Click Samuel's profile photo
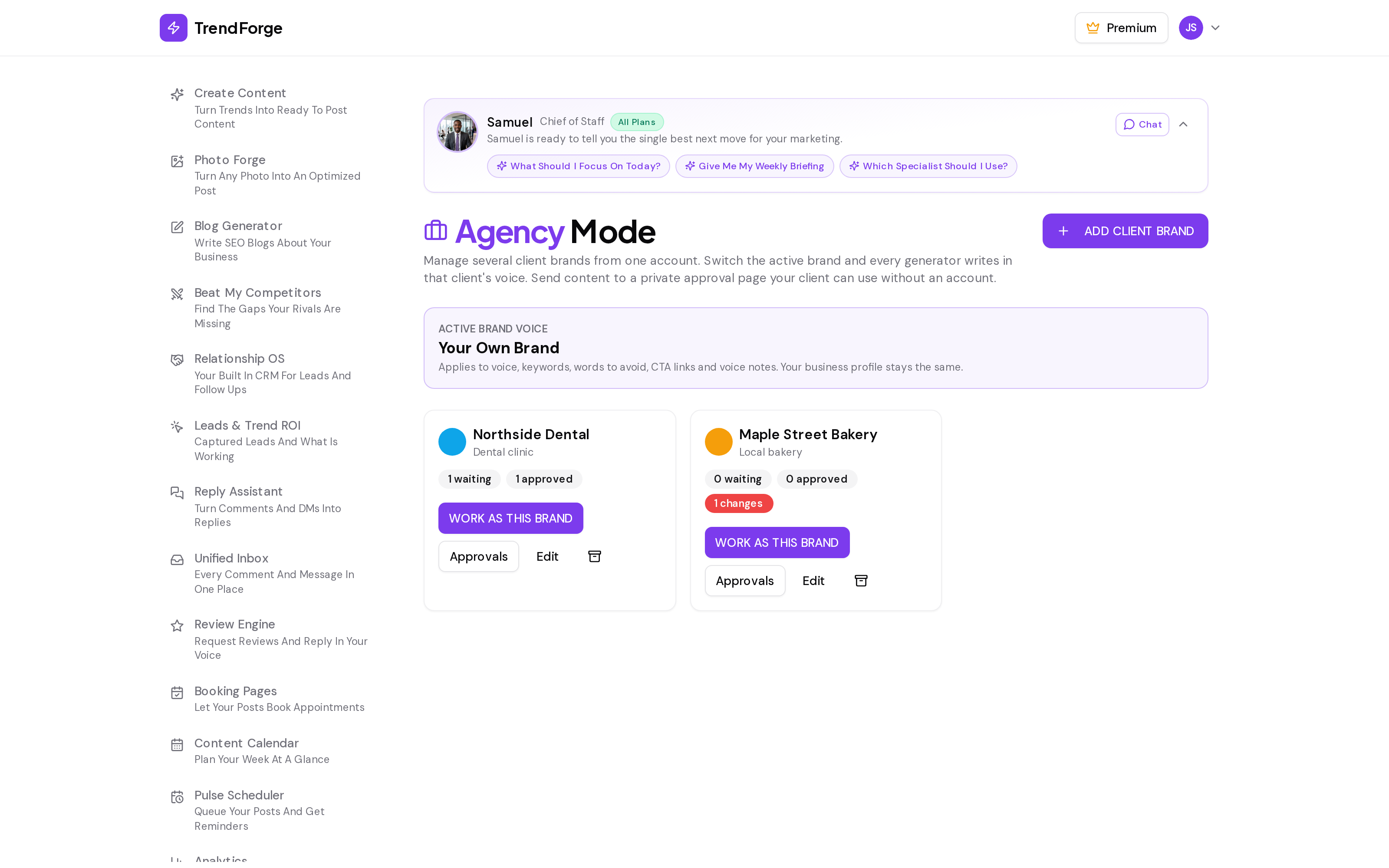Screen dimensions: 1389x868 [x=458, y=132]
